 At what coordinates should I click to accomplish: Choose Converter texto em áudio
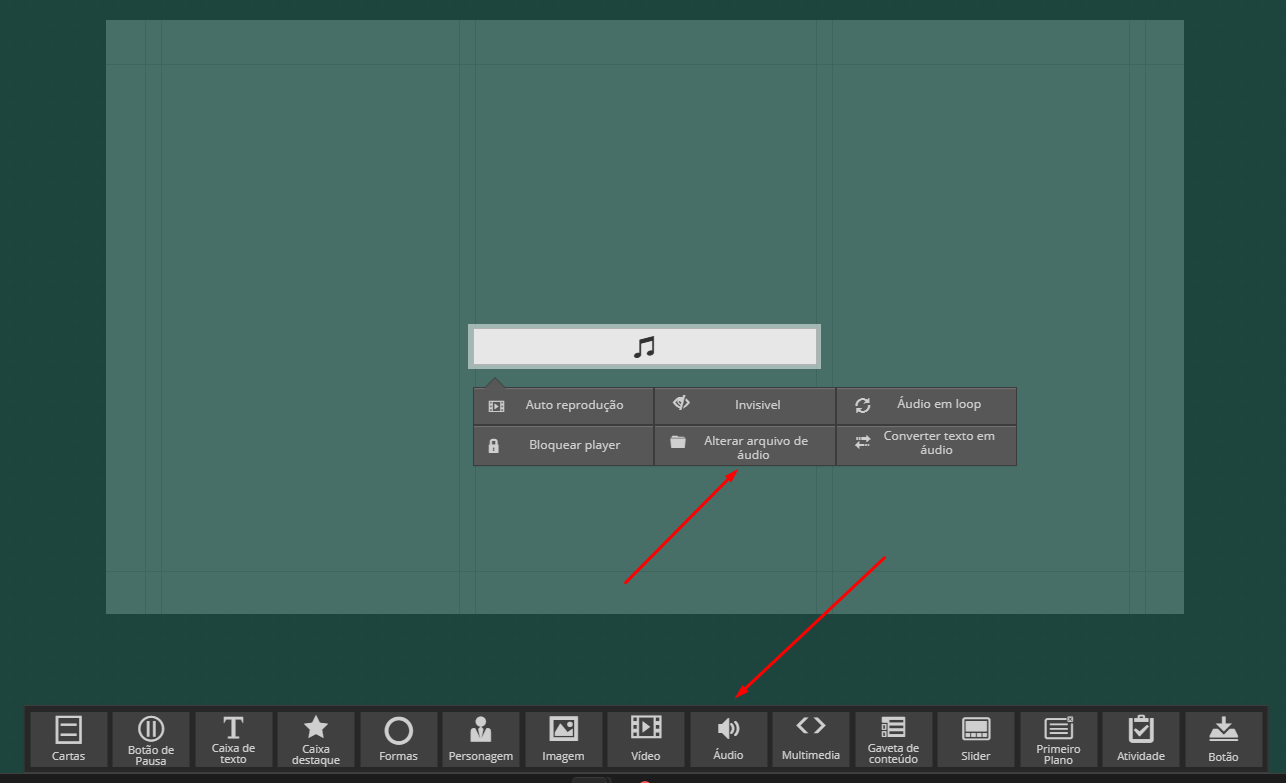coord(926,445)
